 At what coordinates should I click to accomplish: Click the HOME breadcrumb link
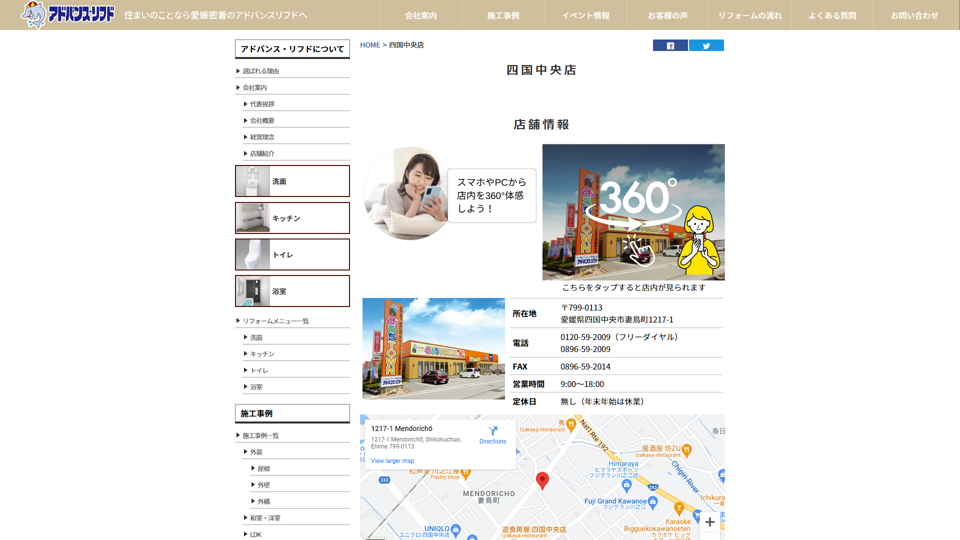coord(370,45)
